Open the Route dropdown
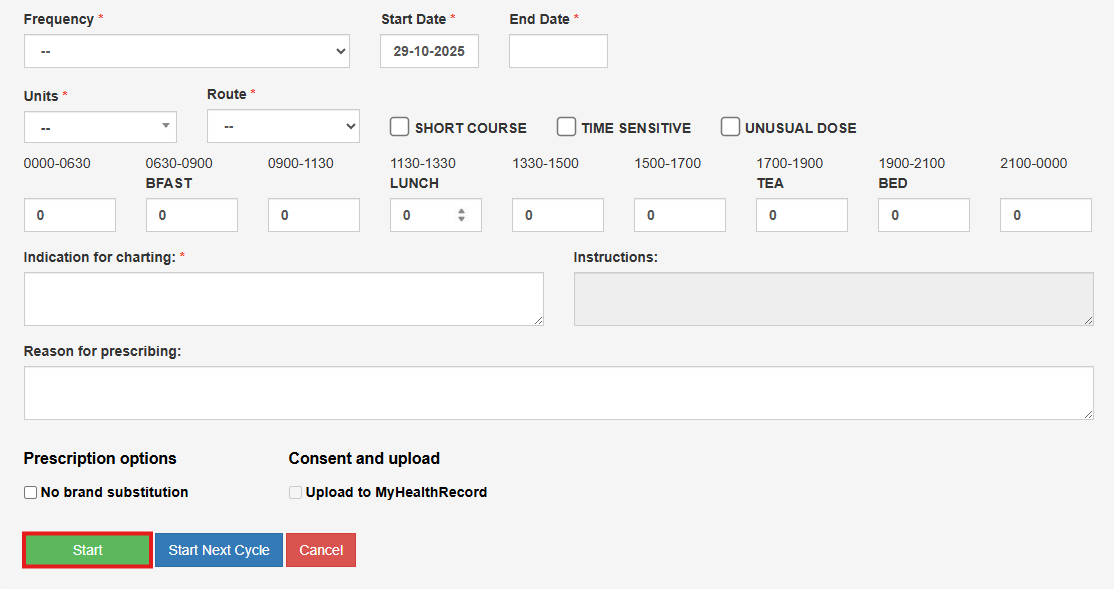 283,126
